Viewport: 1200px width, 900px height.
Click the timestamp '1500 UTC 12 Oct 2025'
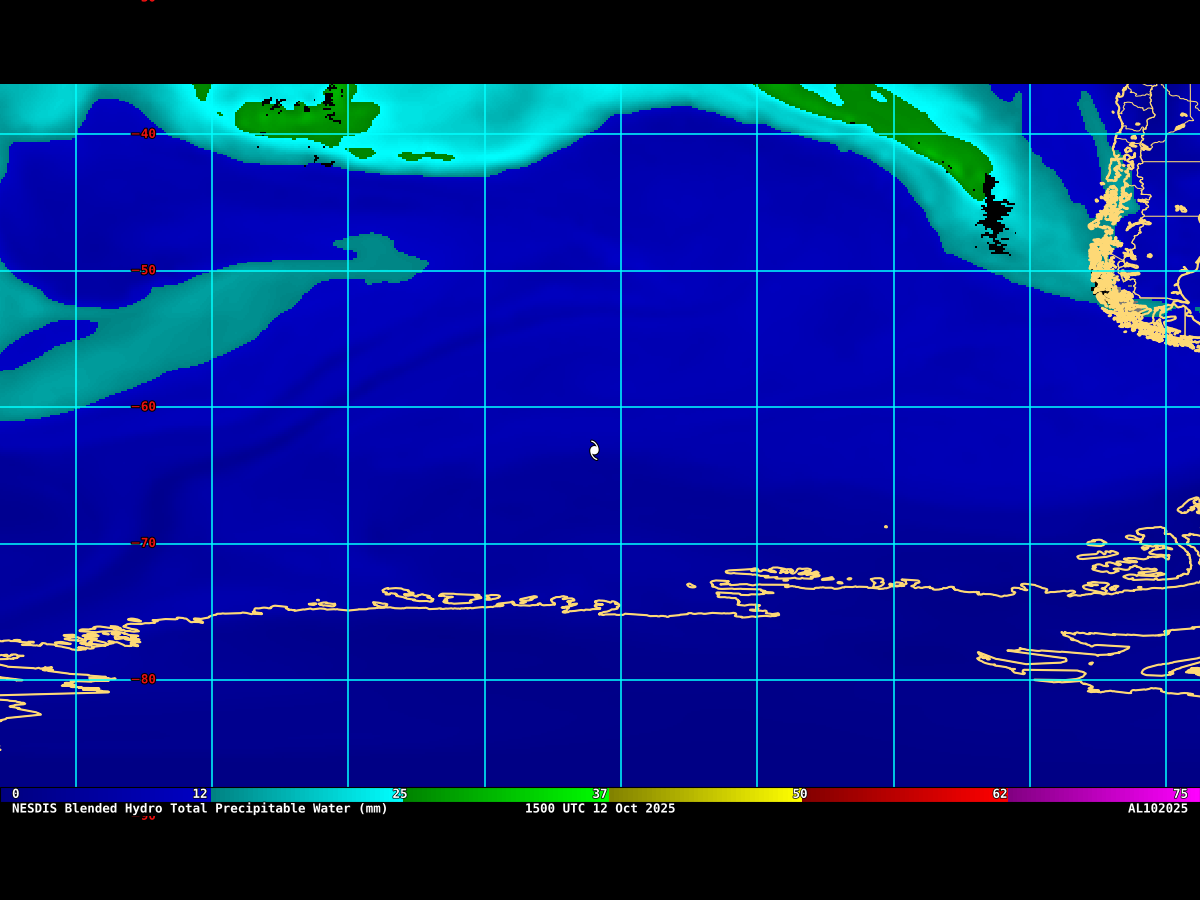tap(600, 808)
